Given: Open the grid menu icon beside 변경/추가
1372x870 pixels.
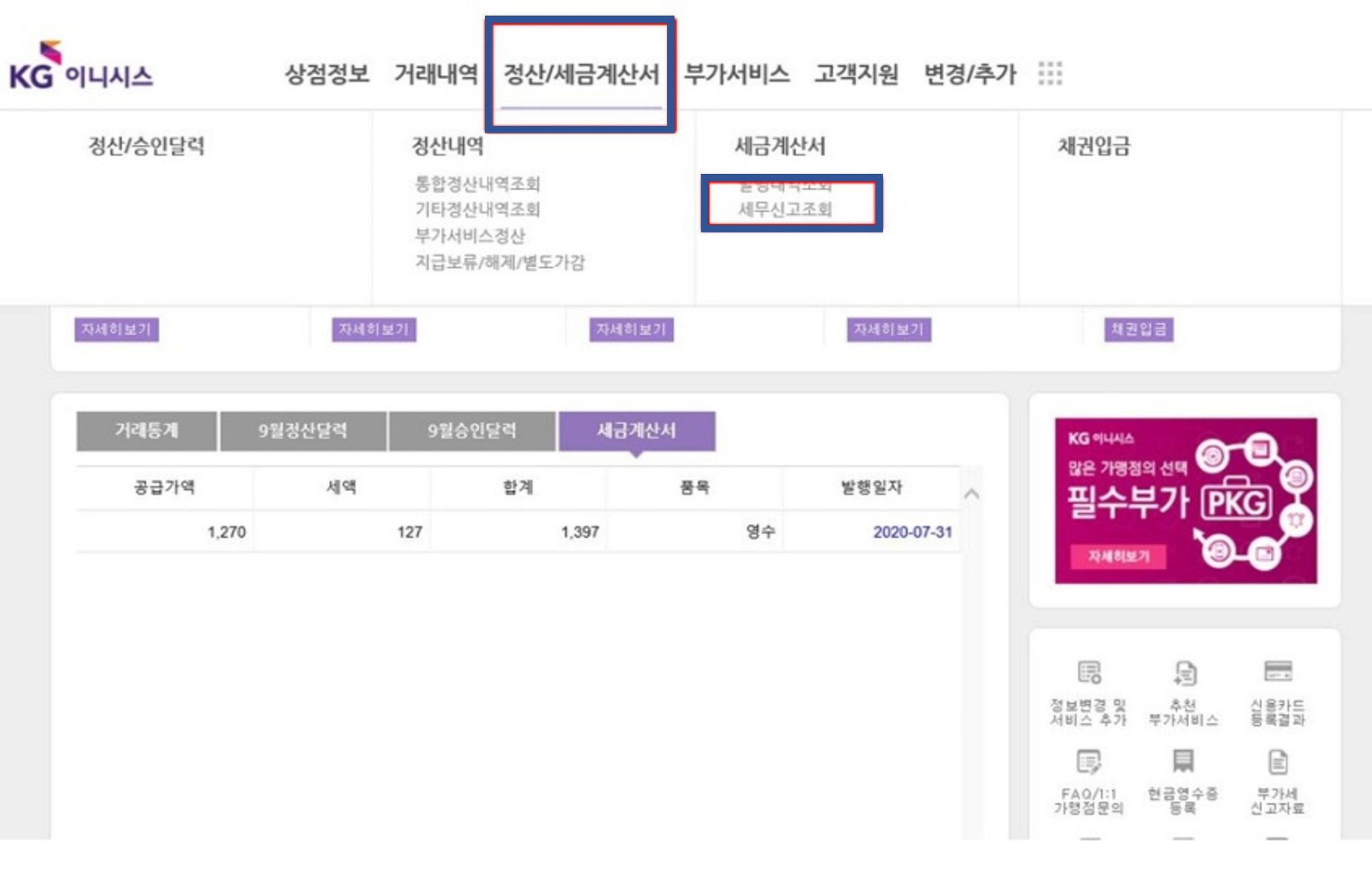Looking at the screenshot, I should pos(1050,73).
